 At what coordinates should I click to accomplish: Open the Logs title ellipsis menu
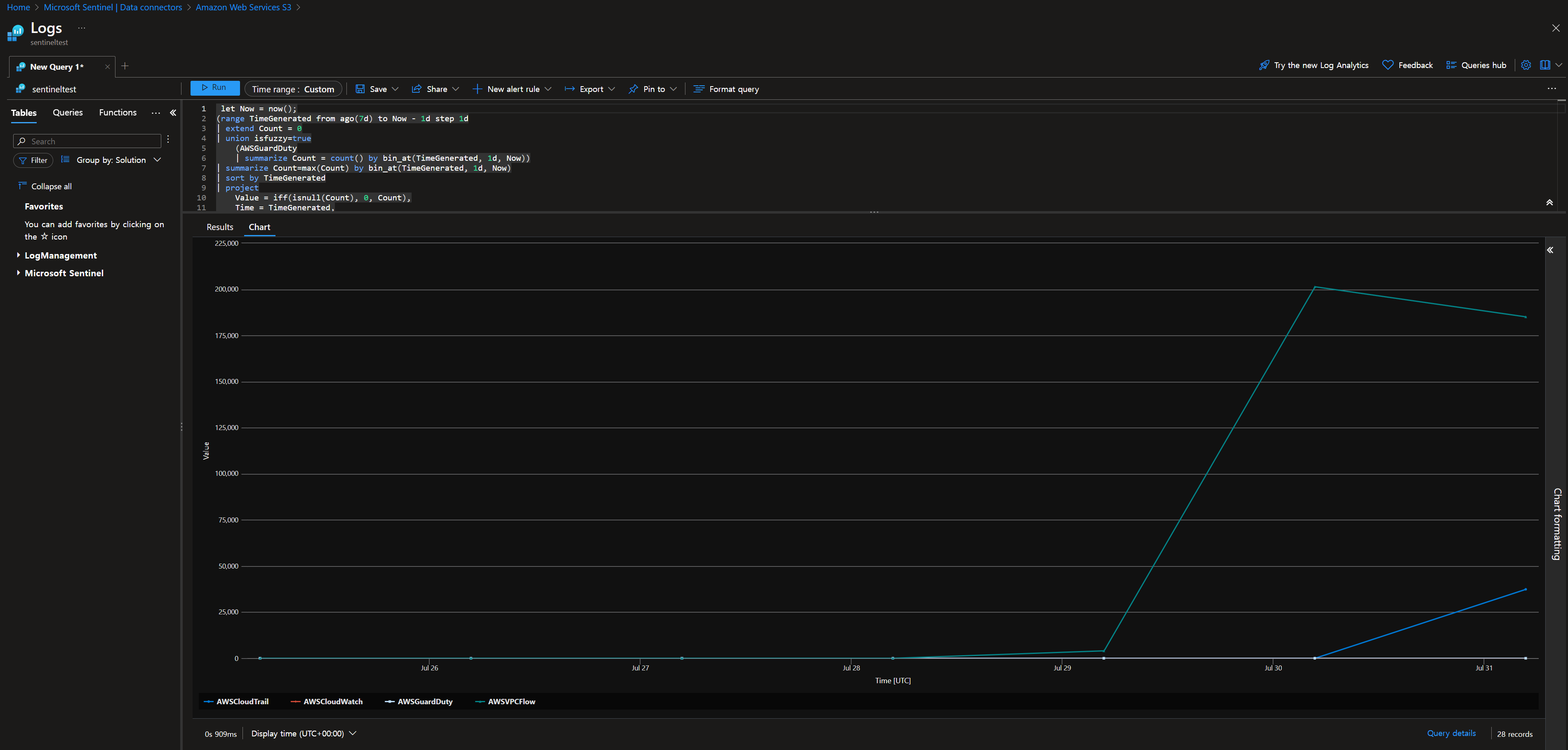82,28
